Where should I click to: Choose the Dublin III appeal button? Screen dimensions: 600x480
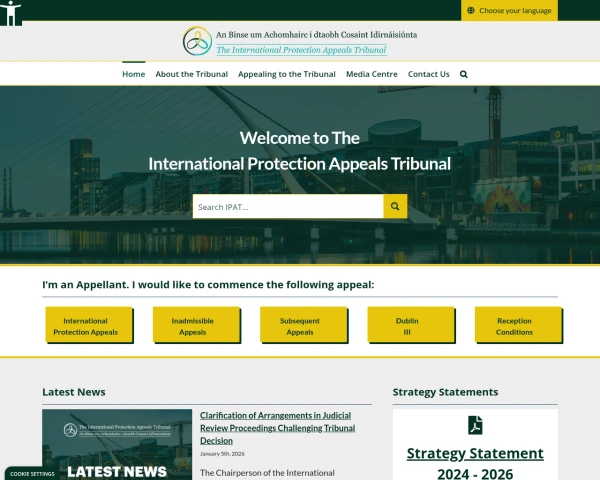coord(407,326)
